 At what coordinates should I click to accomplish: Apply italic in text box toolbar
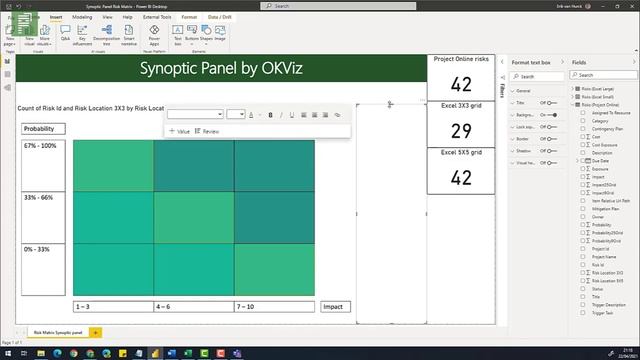coord(281,115)
